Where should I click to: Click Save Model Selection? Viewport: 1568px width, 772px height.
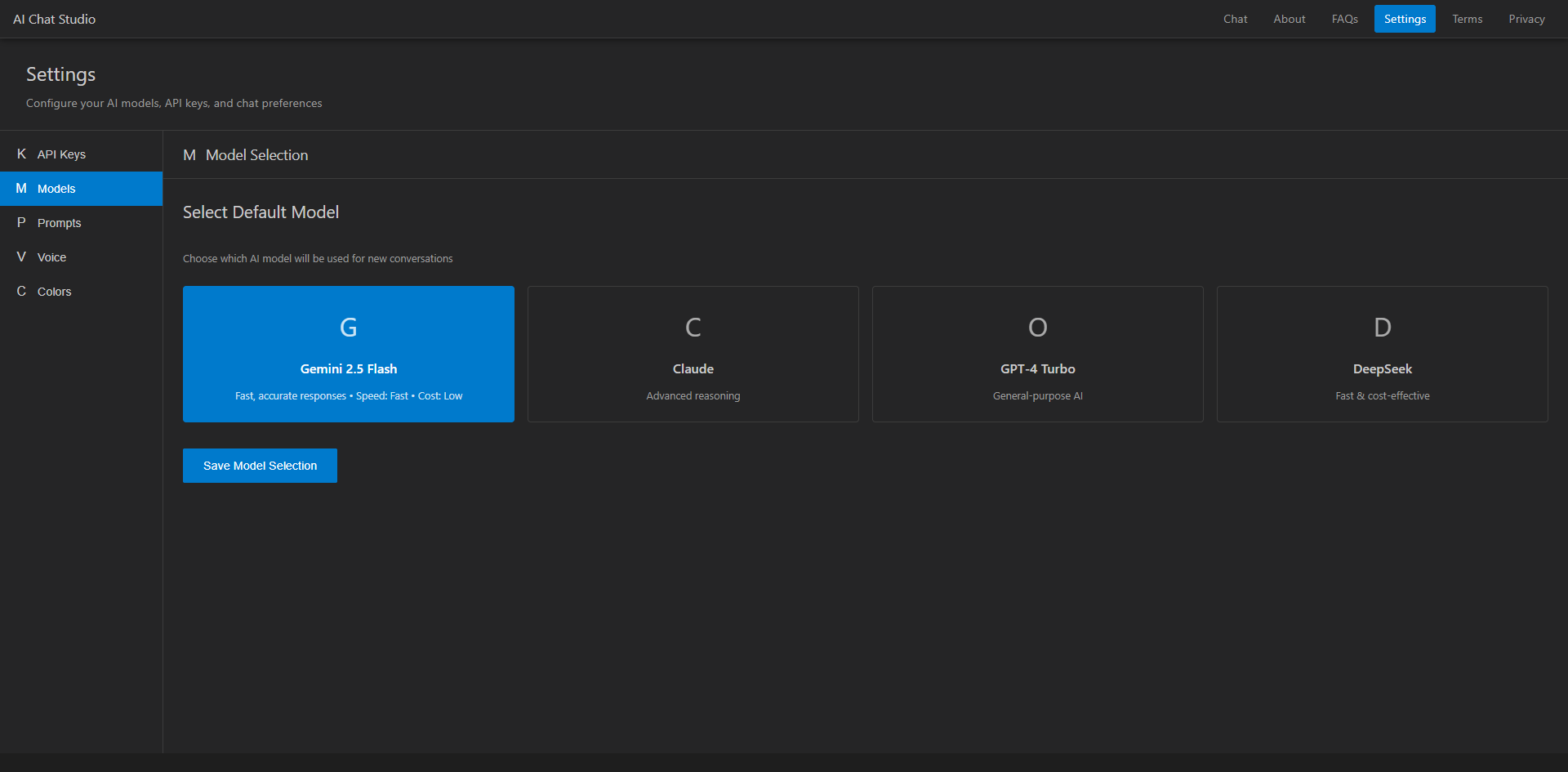click(260, 465)
